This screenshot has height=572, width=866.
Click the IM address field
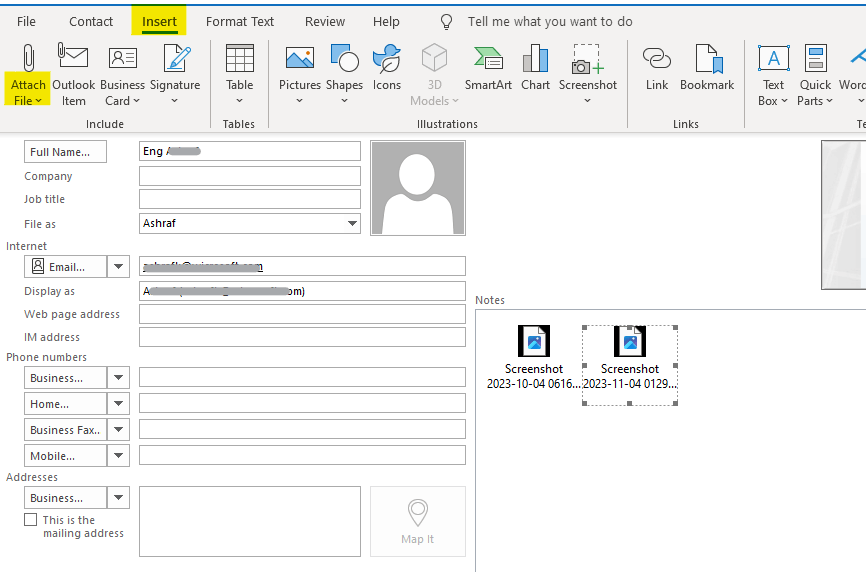[302, 337]
